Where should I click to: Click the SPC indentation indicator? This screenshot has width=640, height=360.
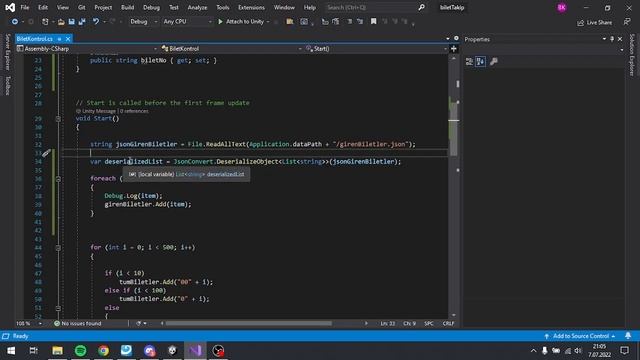pyautogui.click(x=429, y=323)
